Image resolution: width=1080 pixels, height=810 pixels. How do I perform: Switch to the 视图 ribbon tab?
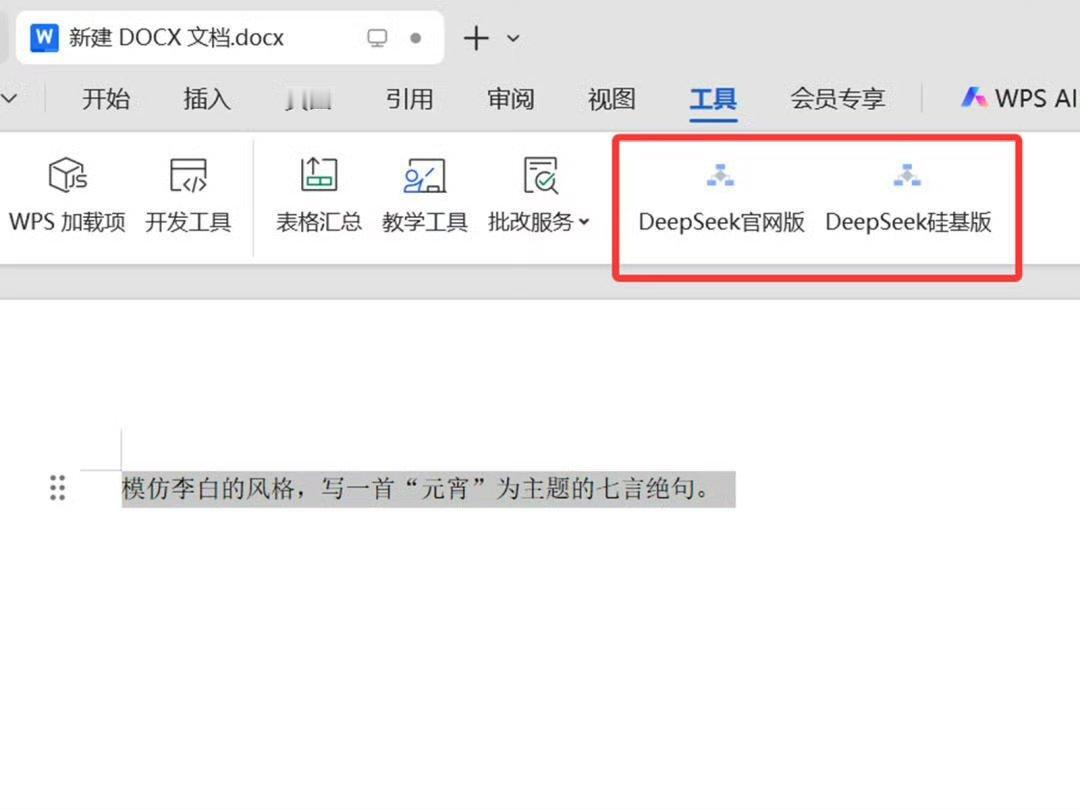coord(612,98)
